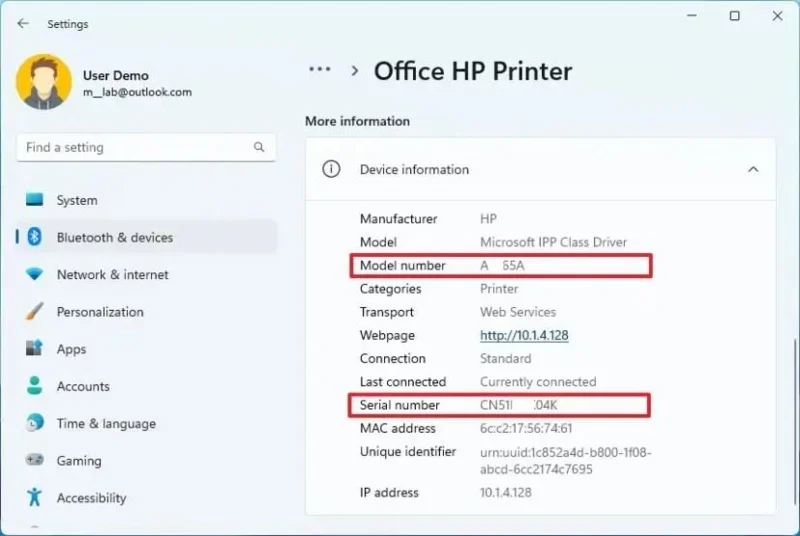
Task: Select Microsoft IPP Class Driver text
Action: 554,242
